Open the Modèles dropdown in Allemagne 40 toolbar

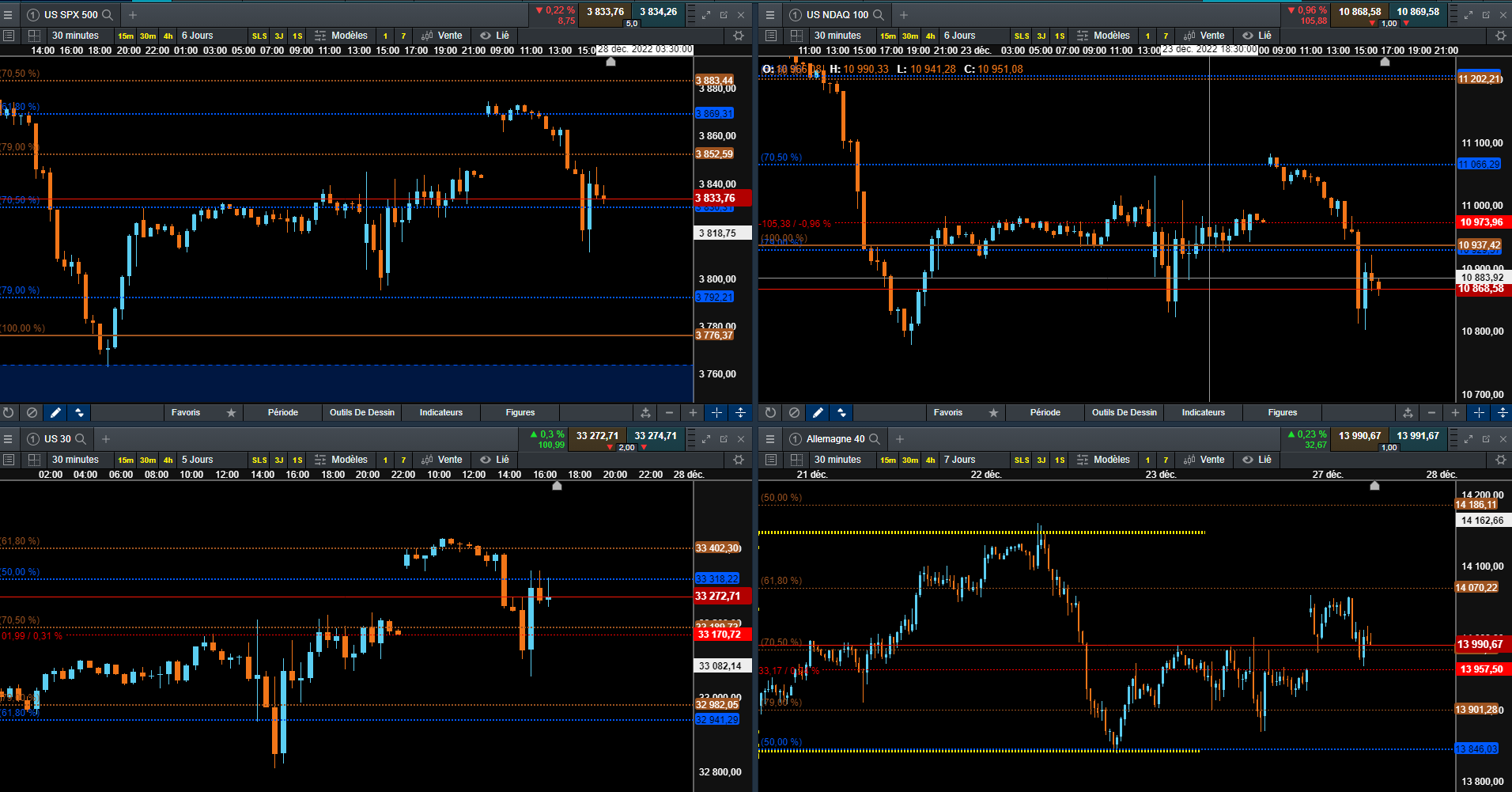1104,460
